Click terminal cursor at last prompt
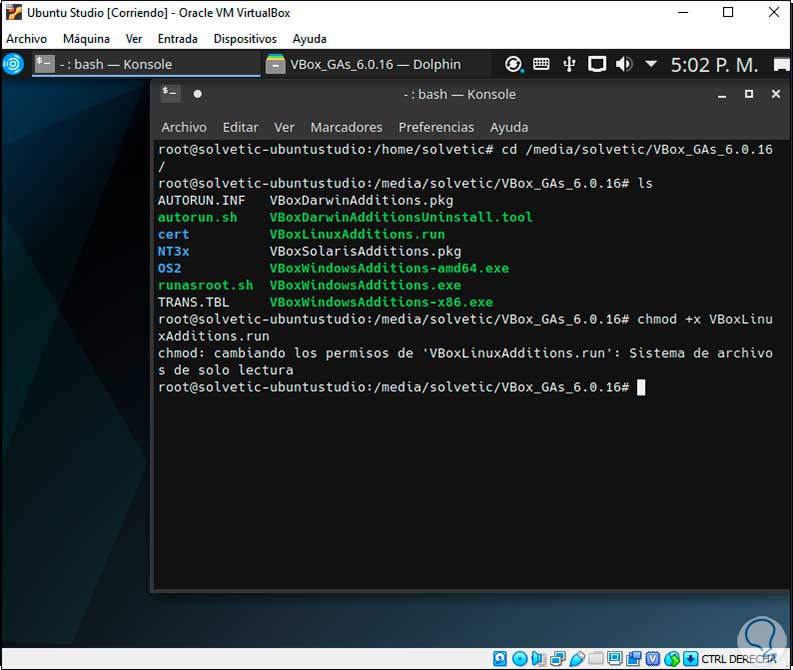 (x=641, y=387)
